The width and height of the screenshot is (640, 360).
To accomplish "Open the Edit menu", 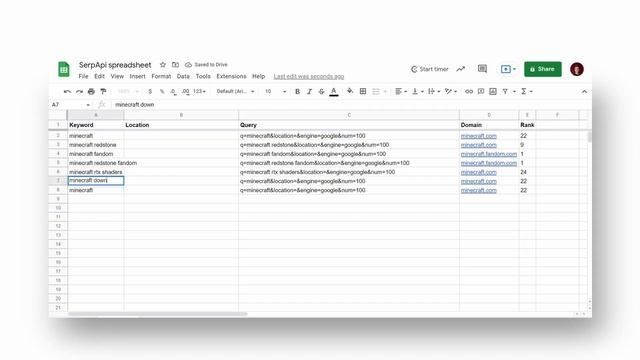I will click(99, 76).
